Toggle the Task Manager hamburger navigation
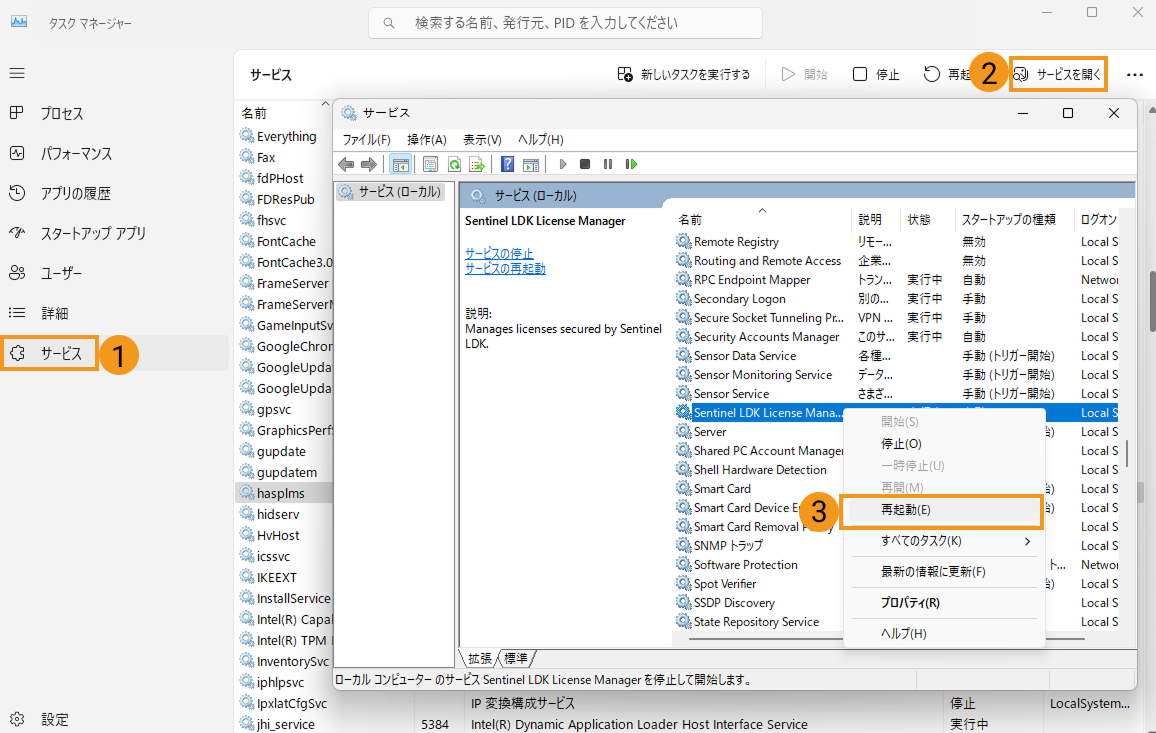This screenshot has width=1156, height=733. tap(17, 73)
